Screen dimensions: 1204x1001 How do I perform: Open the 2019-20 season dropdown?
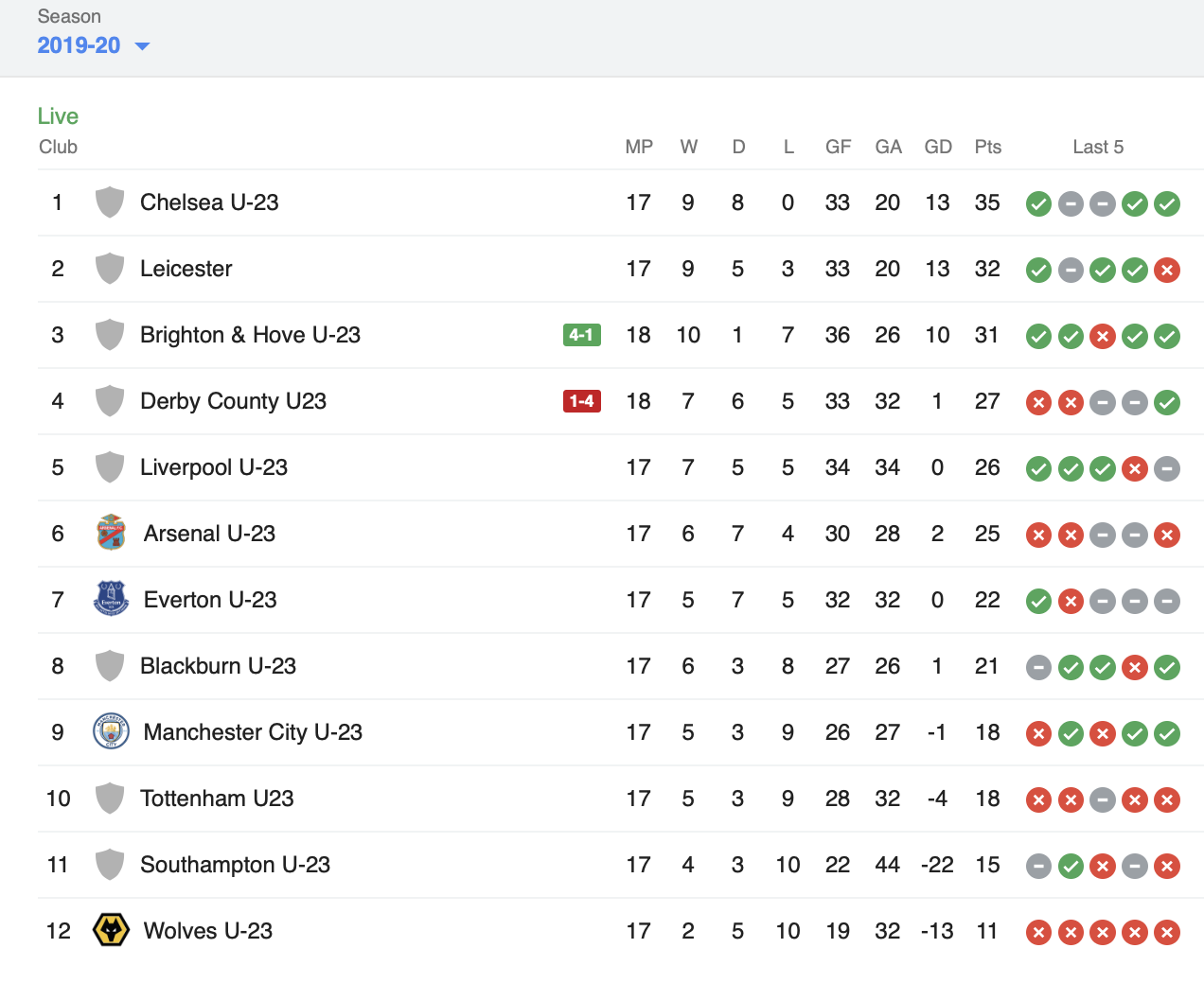pos(93,45)
